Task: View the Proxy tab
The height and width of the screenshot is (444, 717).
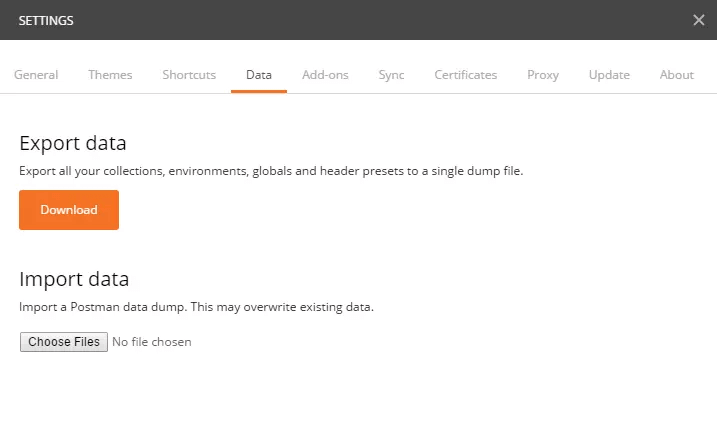Action: 543,75
